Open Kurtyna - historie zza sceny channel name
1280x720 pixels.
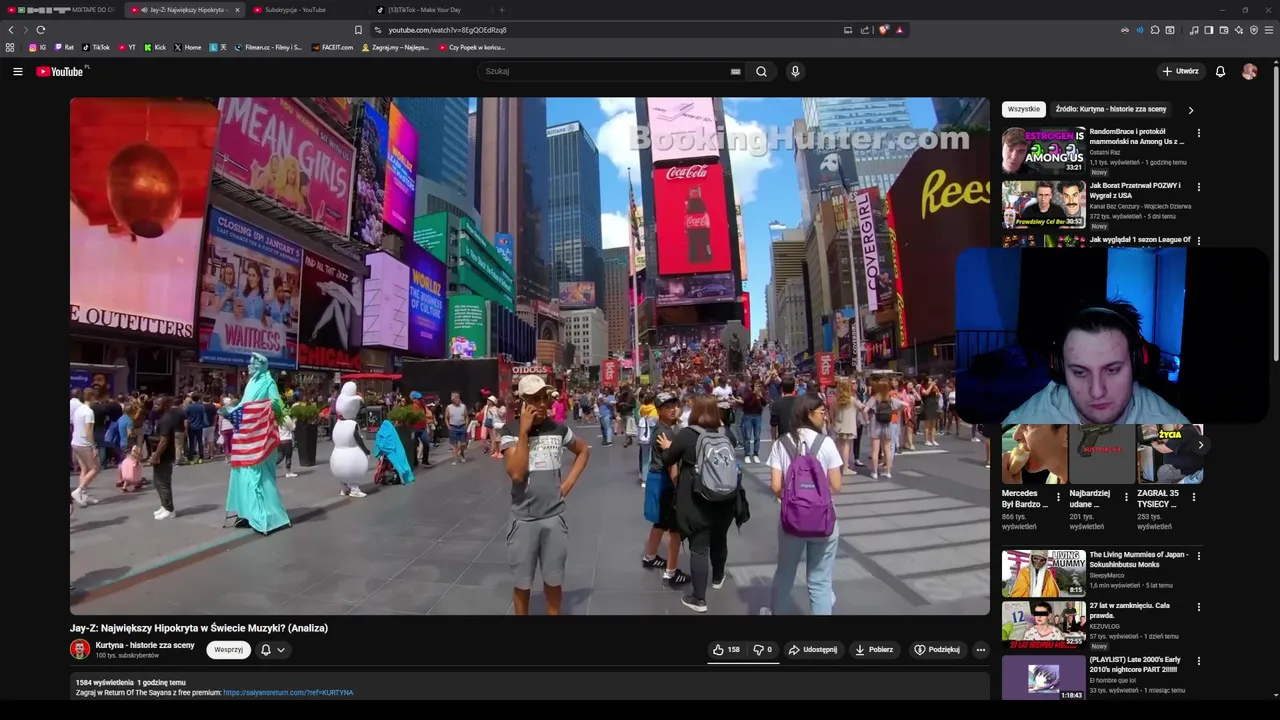145,645
